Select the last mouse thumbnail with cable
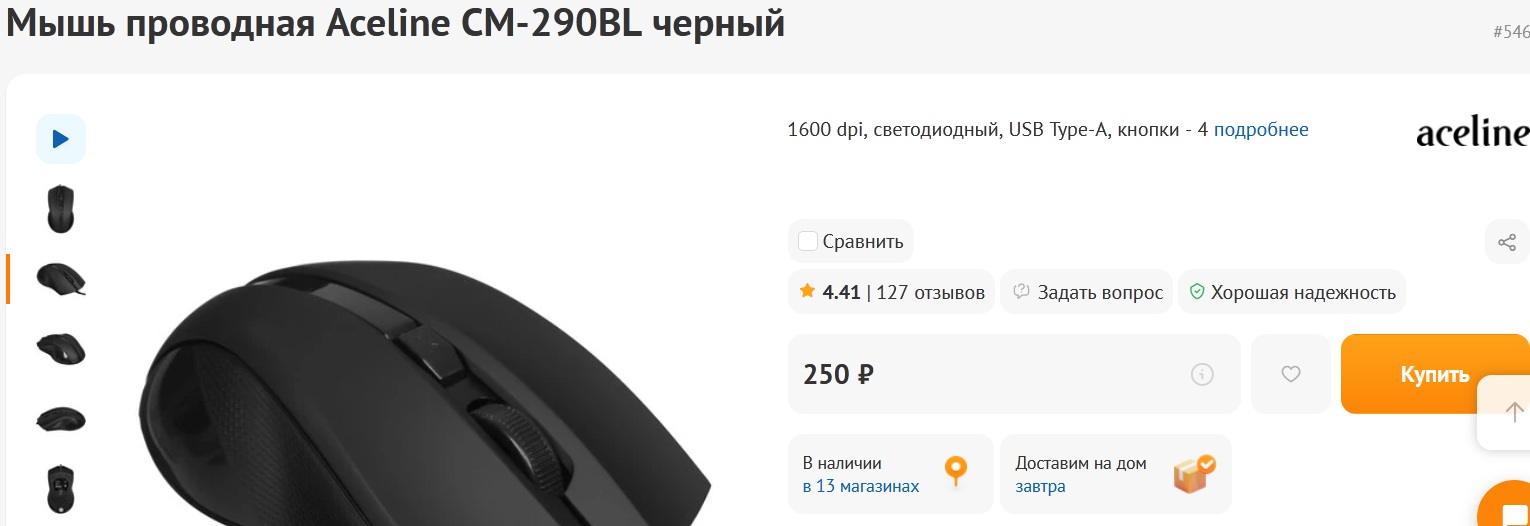Viewport: 1530px width, 526px height. click(x=61, y=489)
